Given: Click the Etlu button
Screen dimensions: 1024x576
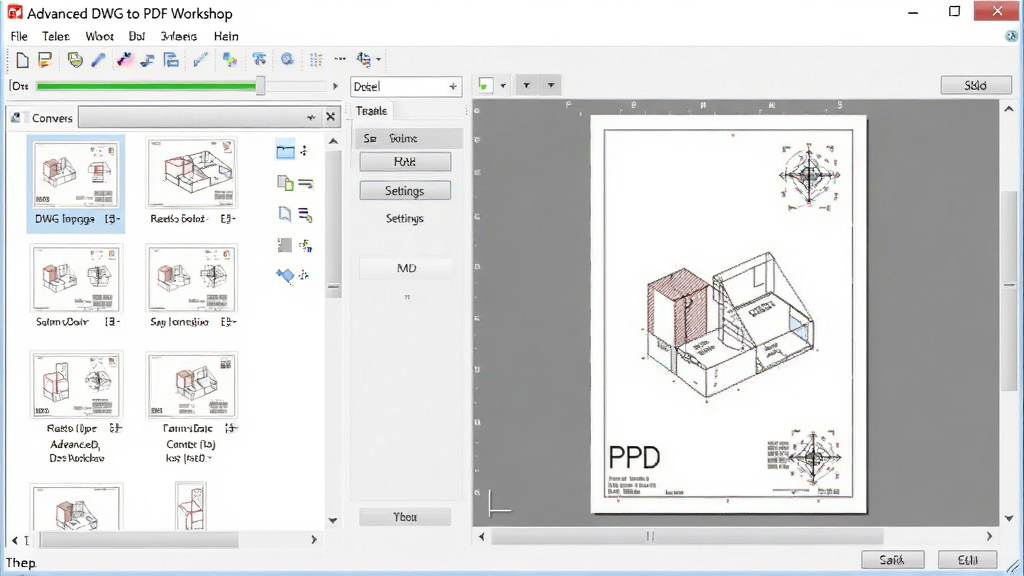Looking at the screenshot, I should [x=968, y=560].
